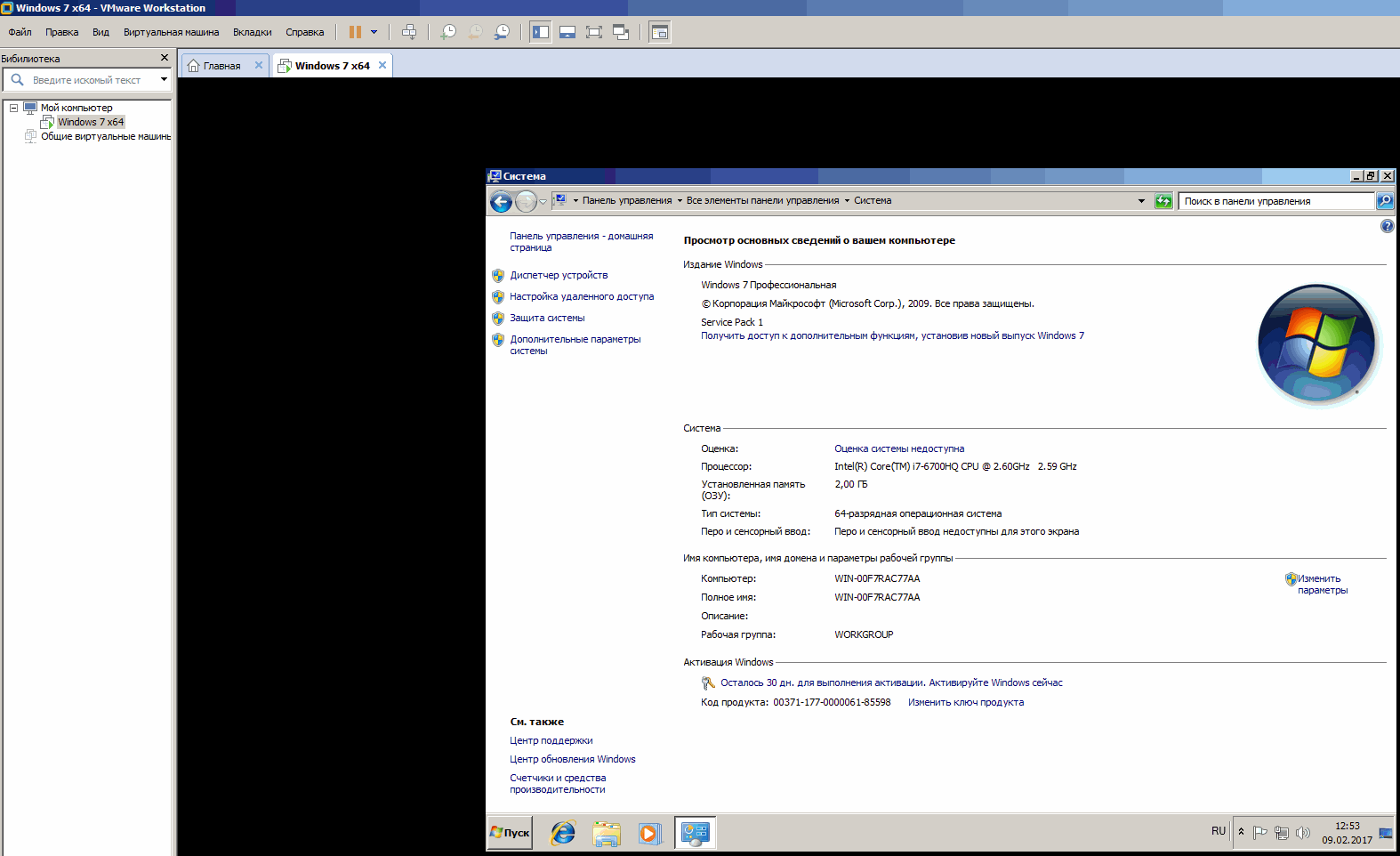The image size is (1400, 856).
Task: Click the Send Ctrl+Alt+Del toolbar icon
Action: tap(409, 32)
